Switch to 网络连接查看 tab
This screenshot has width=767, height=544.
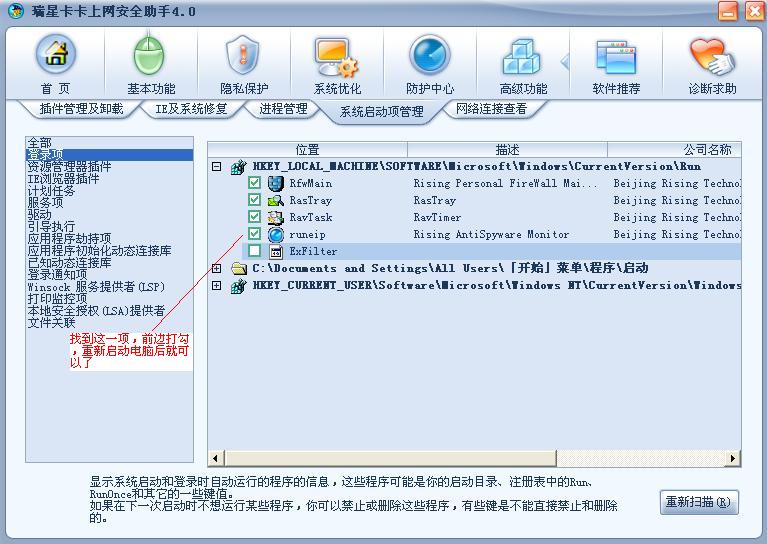click(x=491, y=109)
